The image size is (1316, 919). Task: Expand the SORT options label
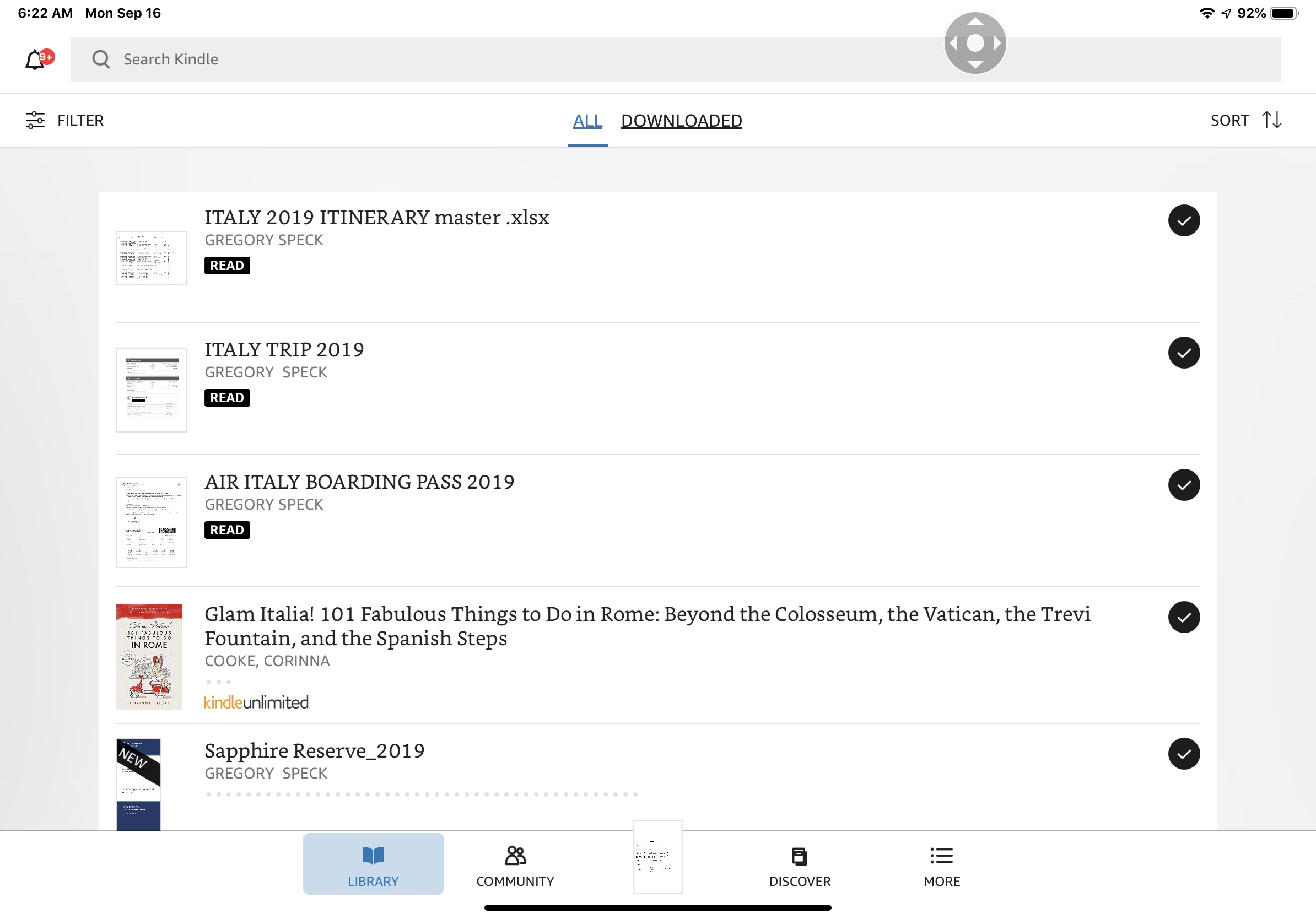pos(1229,120)
